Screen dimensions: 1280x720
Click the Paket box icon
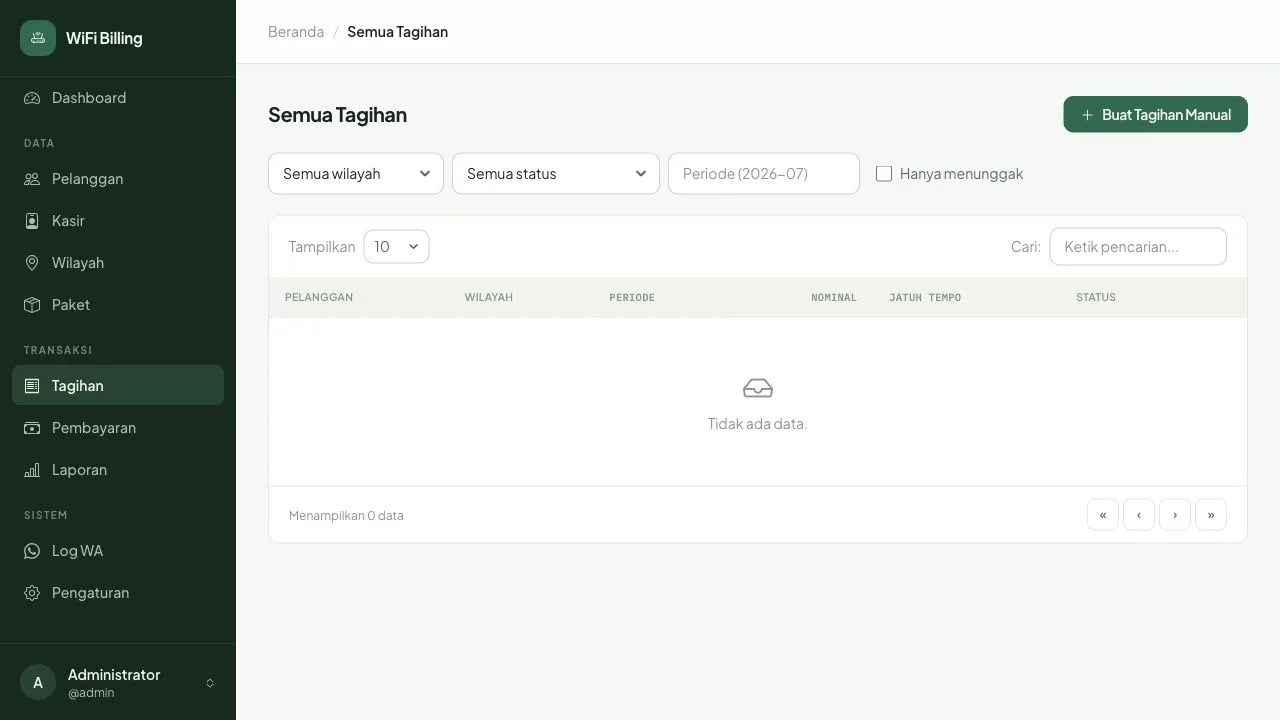[32, 305]
